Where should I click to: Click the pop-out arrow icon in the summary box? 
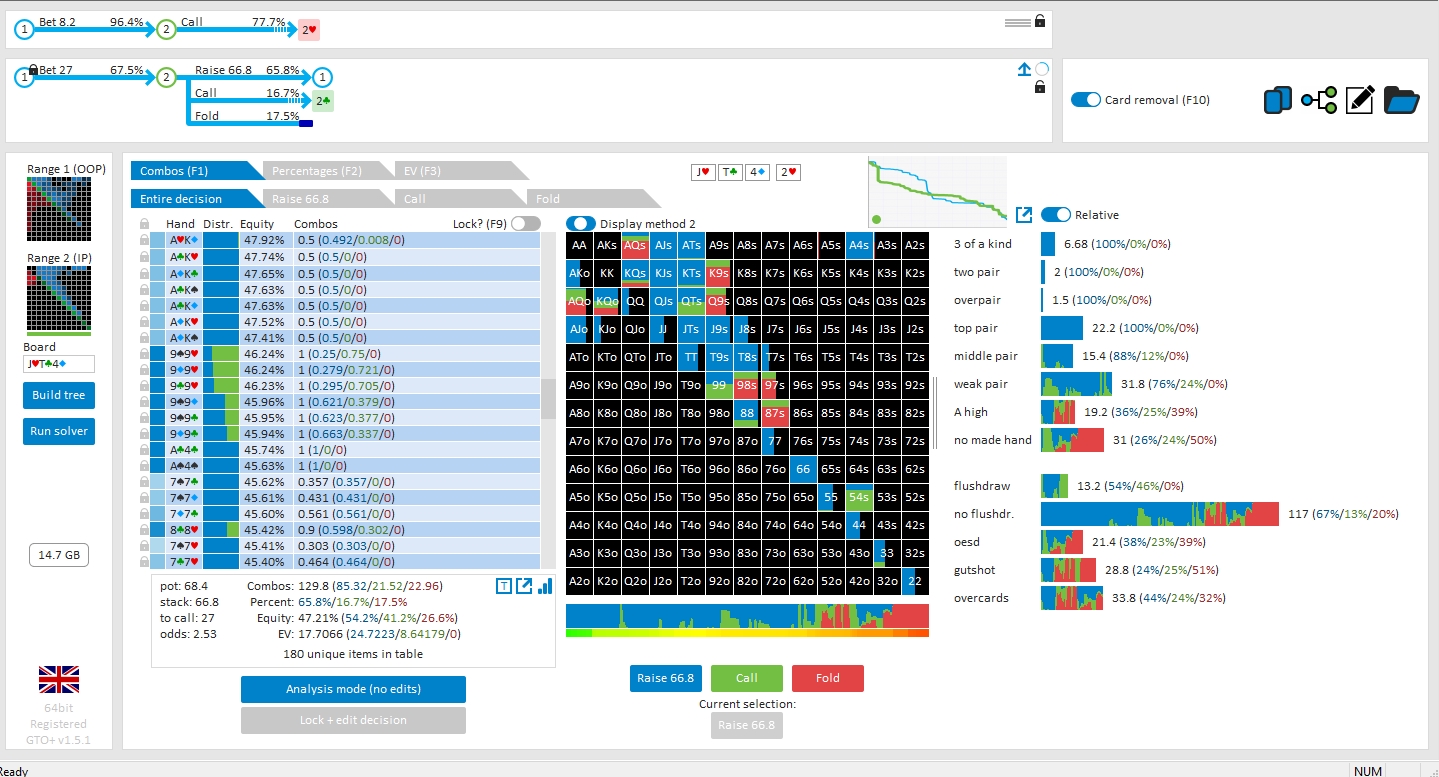click(x=524, y=586)
